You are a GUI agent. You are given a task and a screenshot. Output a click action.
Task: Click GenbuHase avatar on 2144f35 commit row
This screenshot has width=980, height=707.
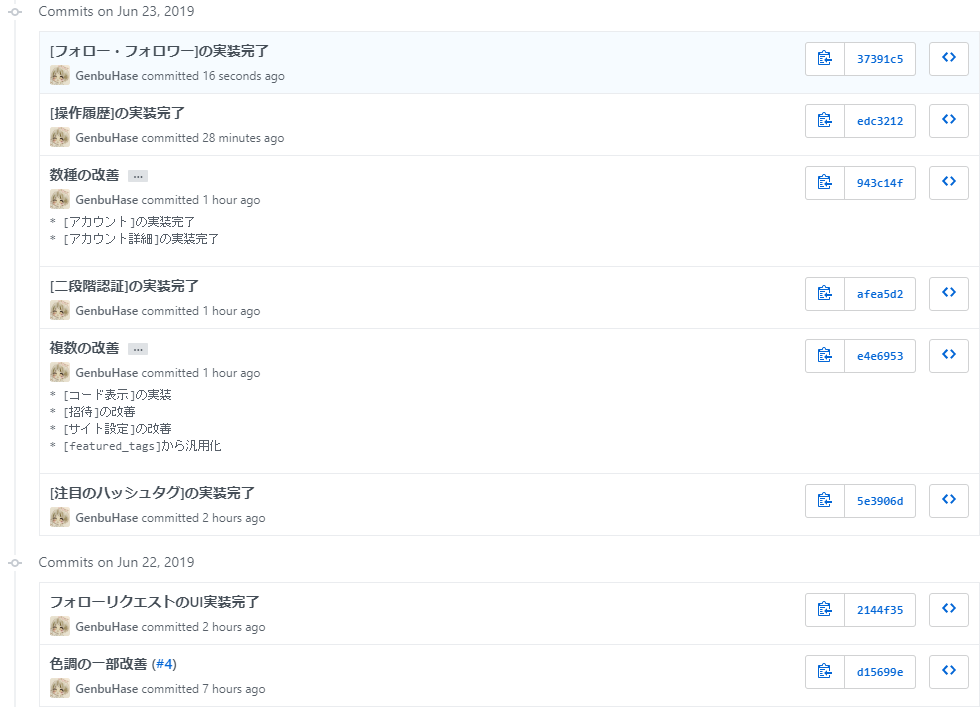coord(60,626)
